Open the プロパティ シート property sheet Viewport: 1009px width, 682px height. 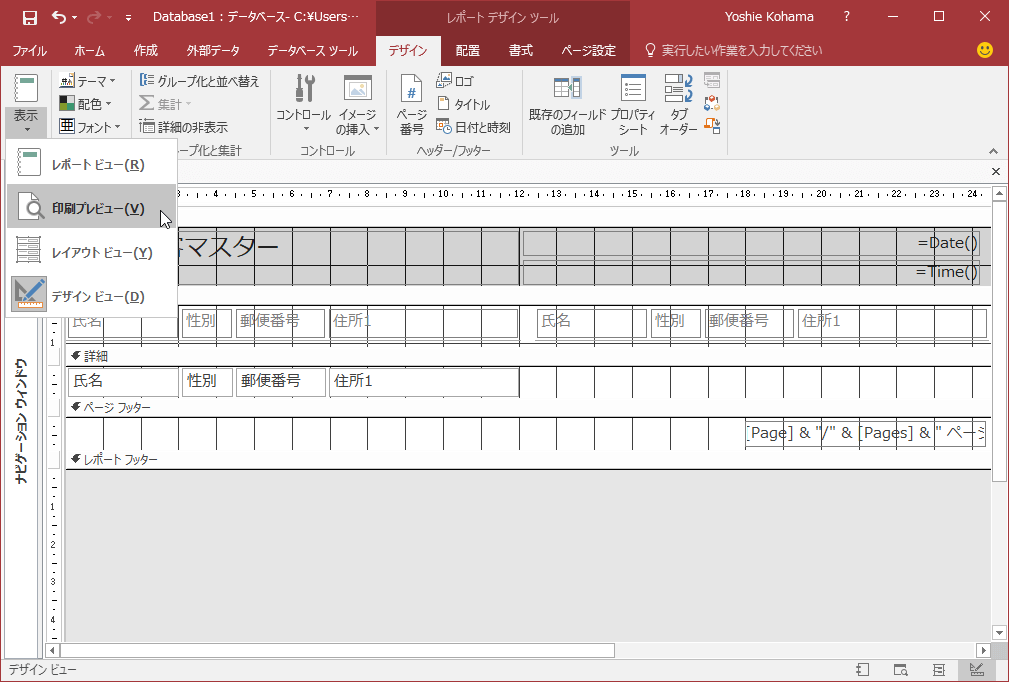point(633,104)
